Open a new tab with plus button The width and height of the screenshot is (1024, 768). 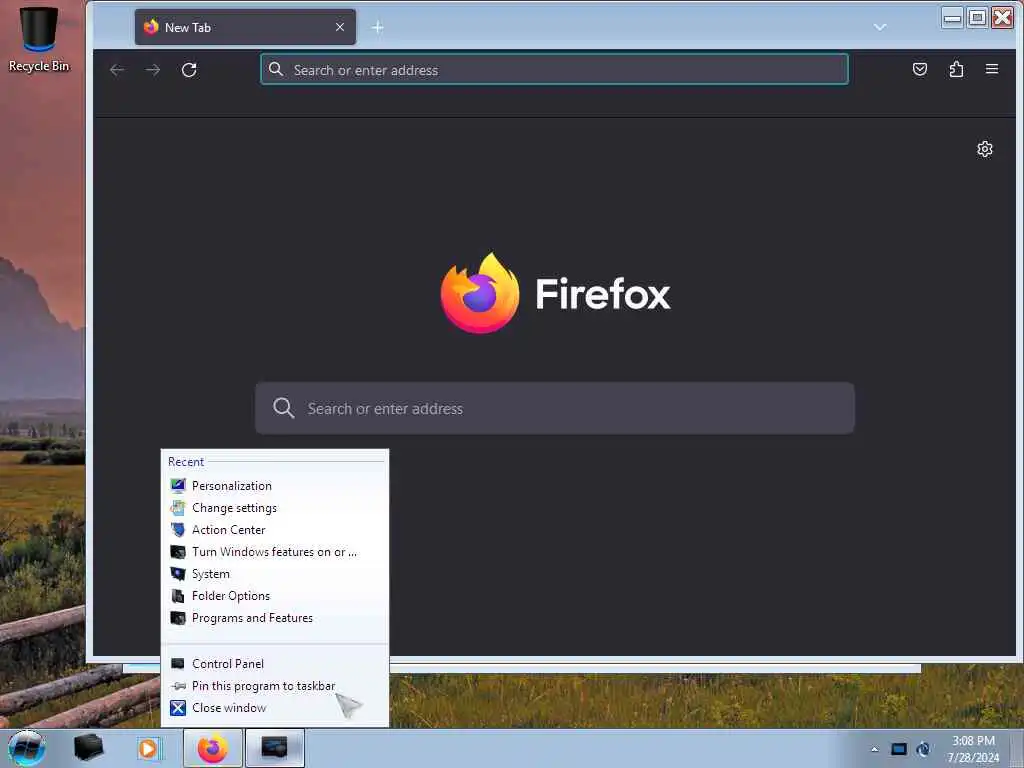[x=377, y=27]
